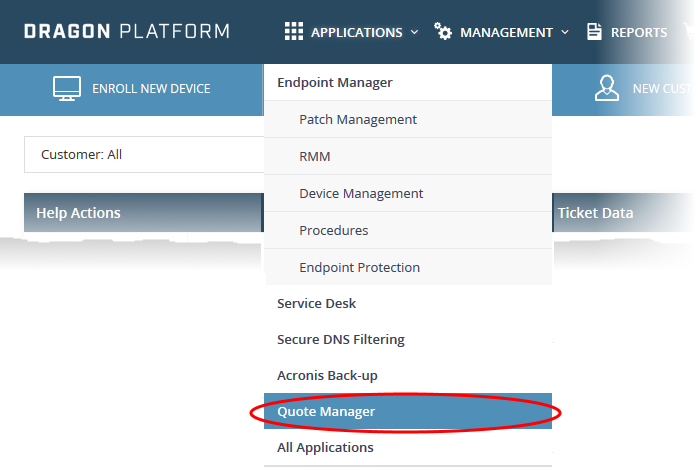The height and width of the screenshot is (470, 700).
Task: Open the Reports menu label
Action: [639, 33]
